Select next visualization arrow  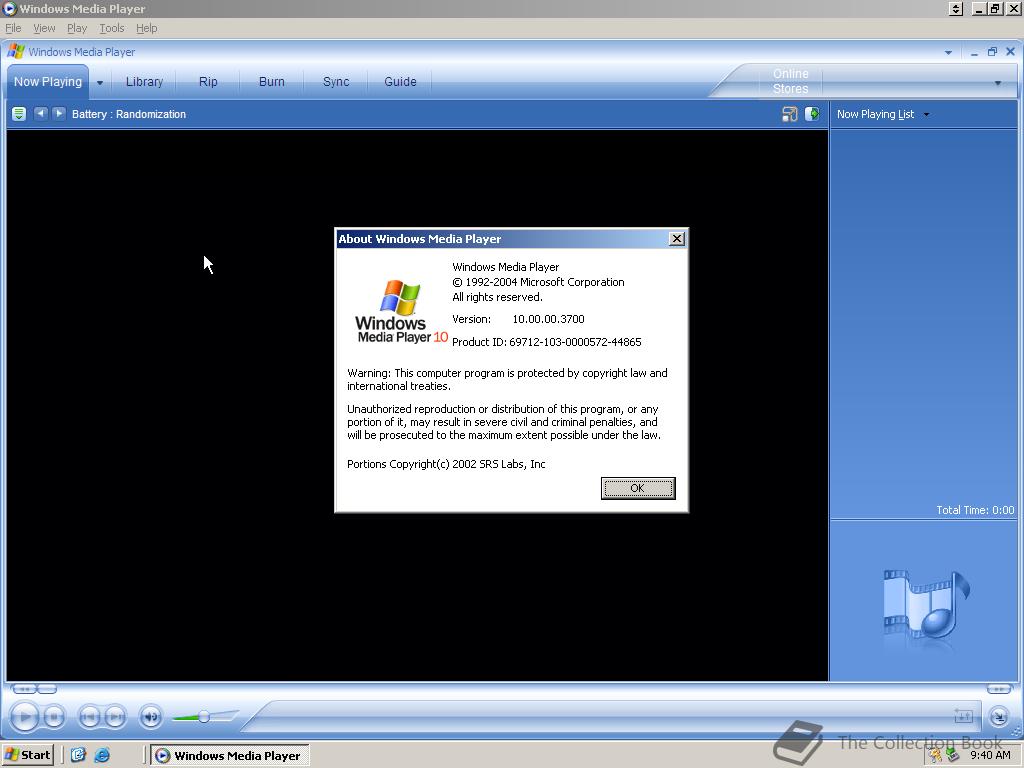(x=59, y=114)
